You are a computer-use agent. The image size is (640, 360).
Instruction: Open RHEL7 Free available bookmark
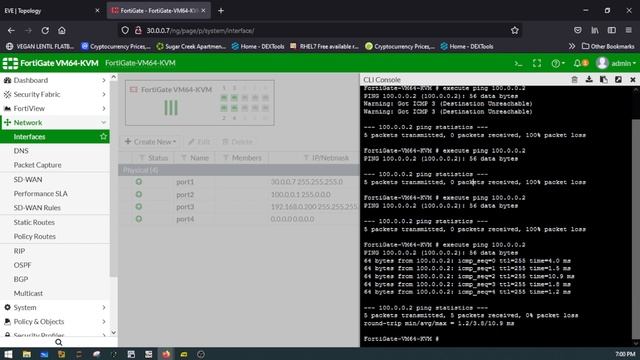[x=324, y=47]
